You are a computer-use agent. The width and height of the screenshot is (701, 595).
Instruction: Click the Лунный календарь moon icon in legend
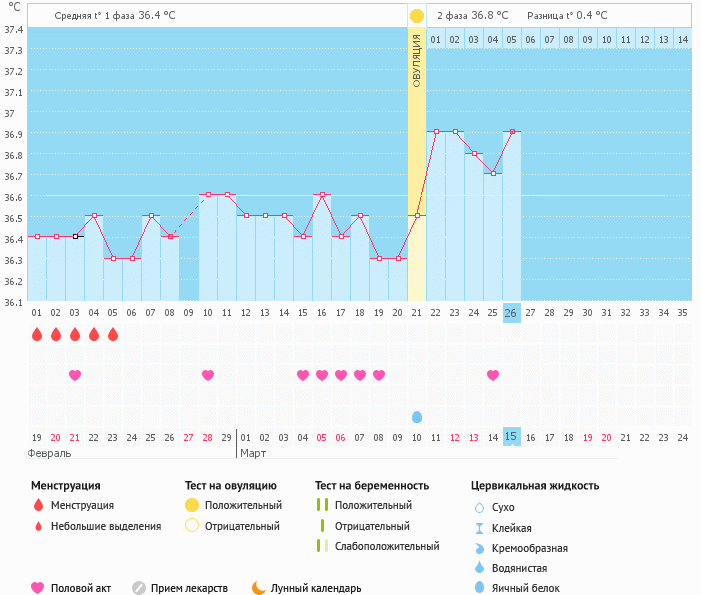(259, 588)
